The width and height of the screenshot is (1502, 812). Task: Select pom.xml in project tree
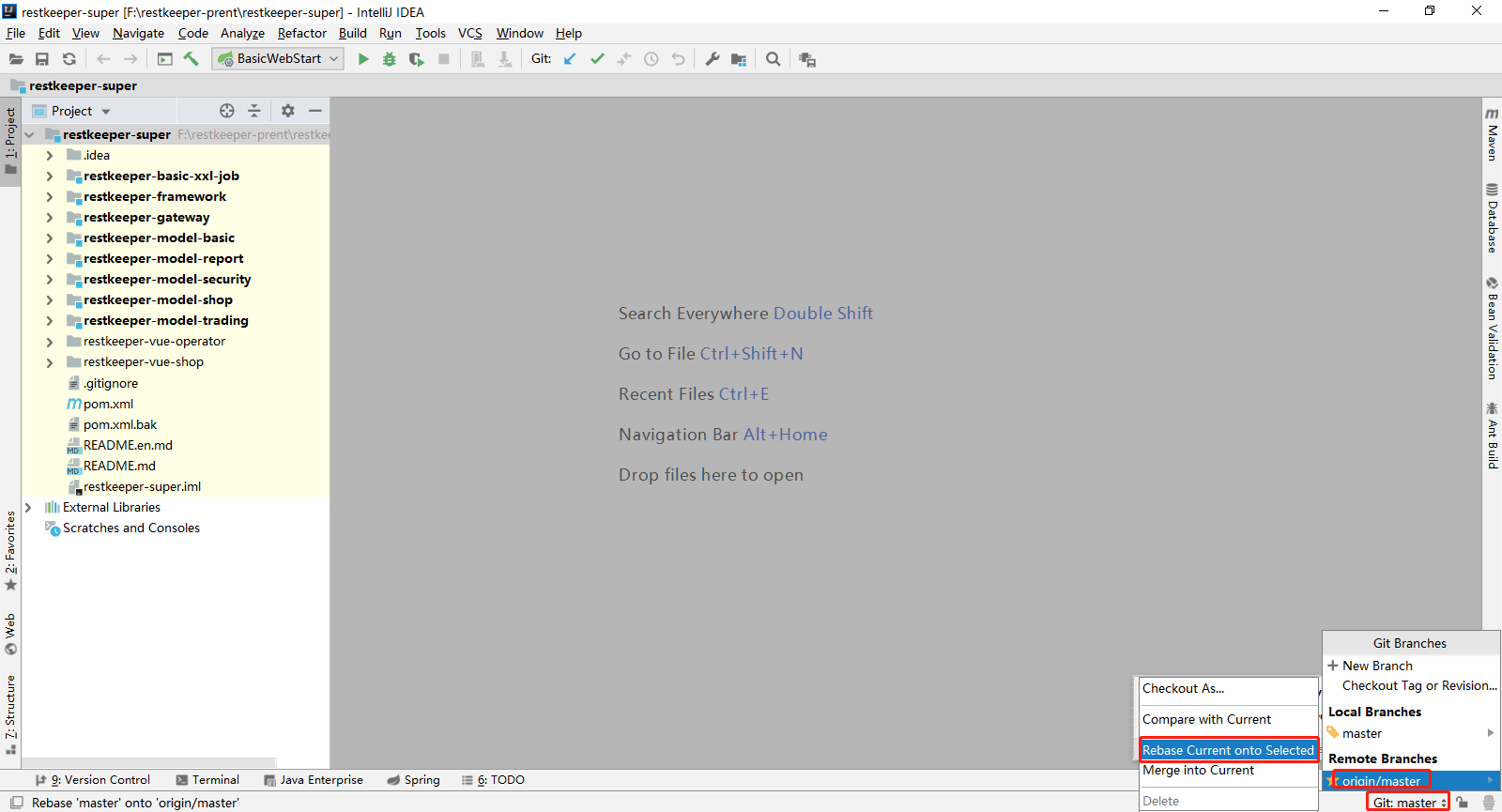[108, 404]
